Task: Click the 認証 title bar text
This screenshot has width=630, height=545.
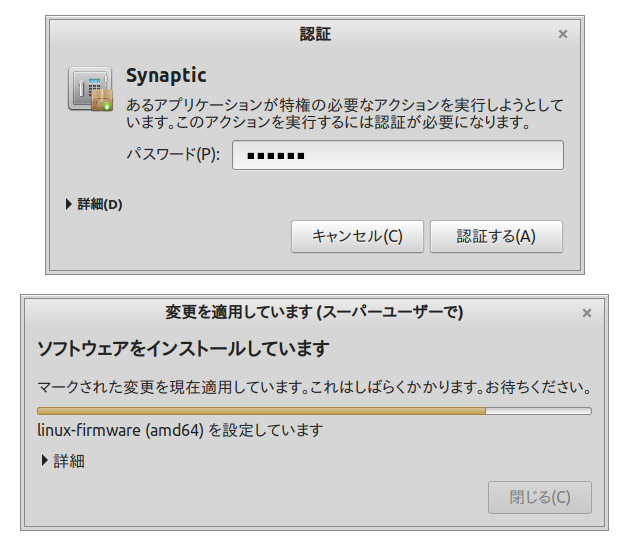Action: 315,34
